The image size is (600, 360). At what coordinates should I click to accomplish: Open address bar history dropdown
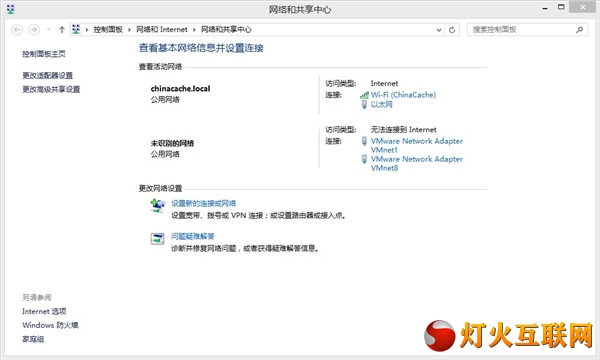(x=439, y=29)
